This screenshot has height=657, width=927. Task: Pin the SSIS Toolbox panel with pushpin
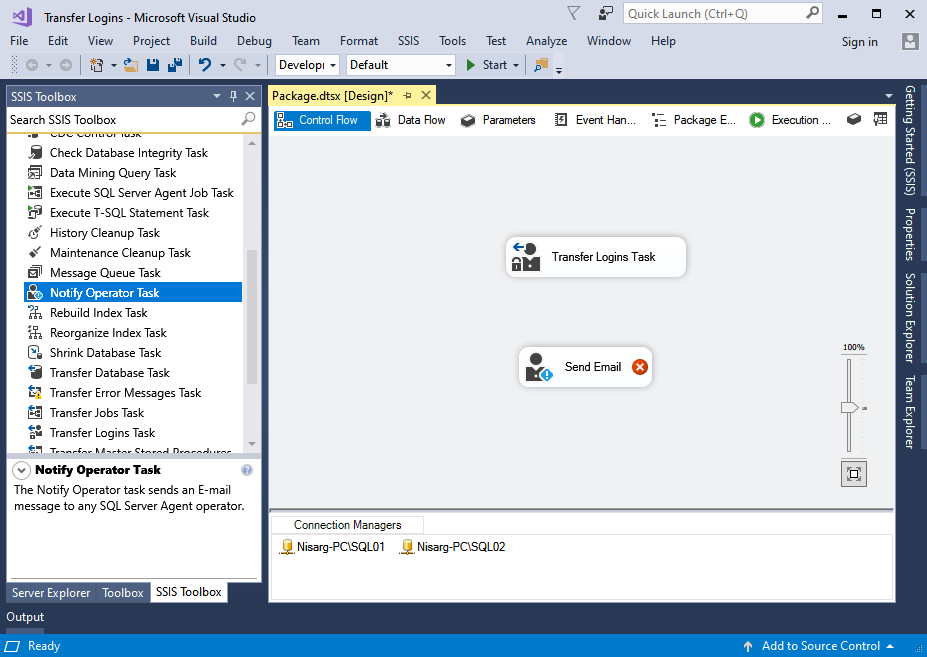point(234,96)
